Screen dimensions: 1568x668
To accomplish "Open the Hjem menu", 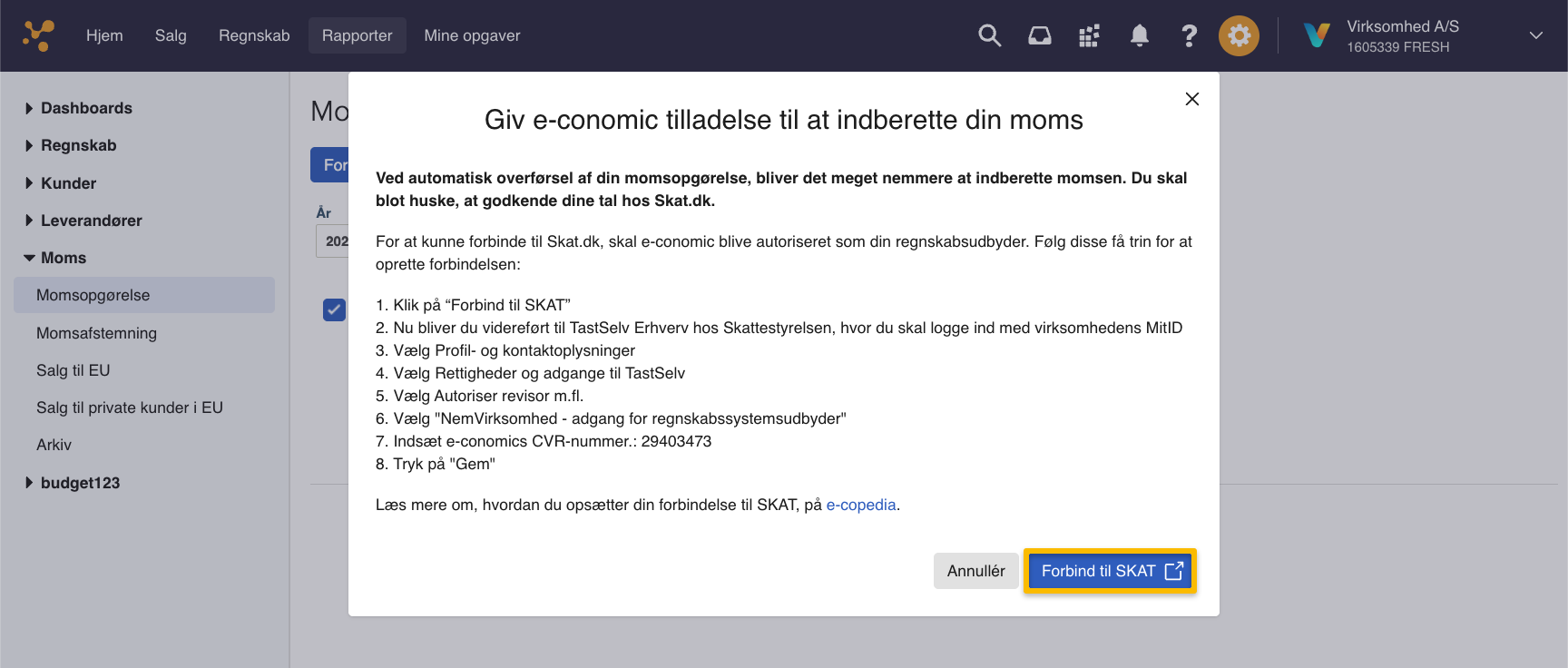I will coord(104,35).
